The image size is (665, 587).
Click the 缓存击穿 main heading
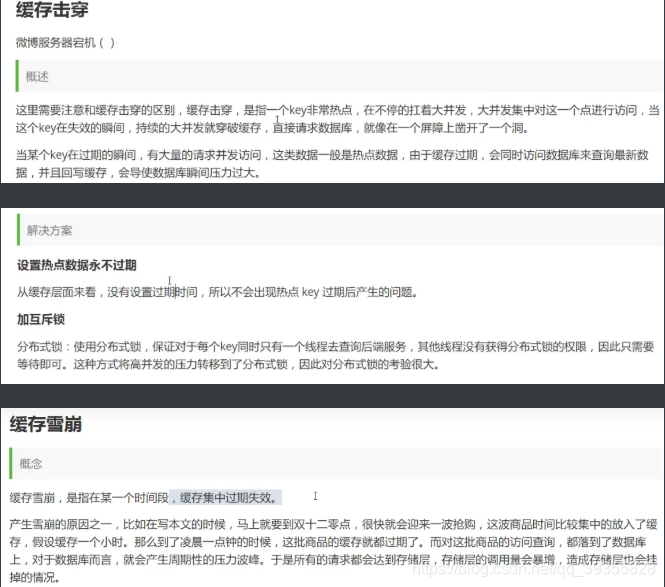click(x=52, y=10)
